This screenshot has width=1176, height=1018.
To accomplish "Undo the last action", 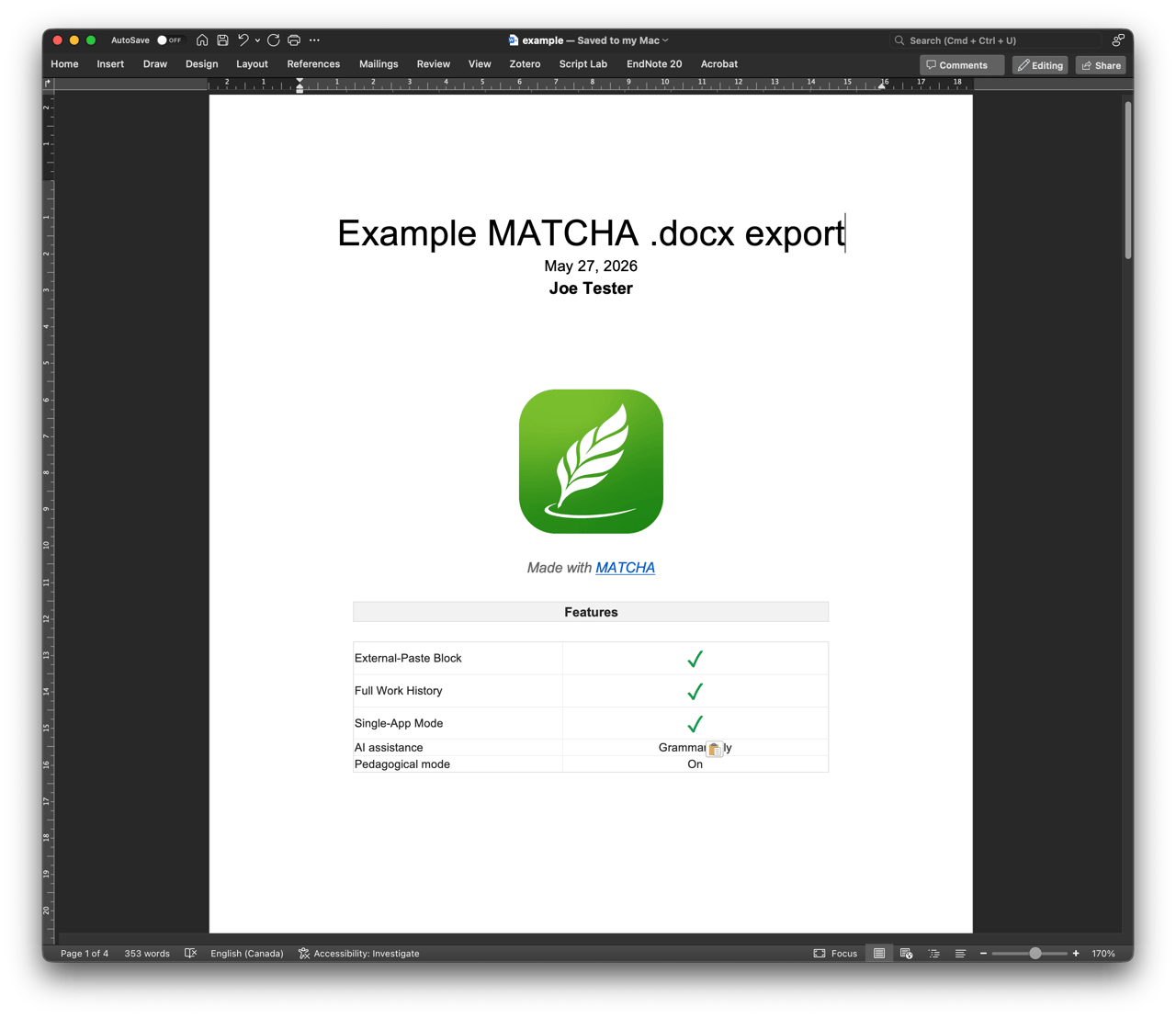I will click(x=243, y=40).
